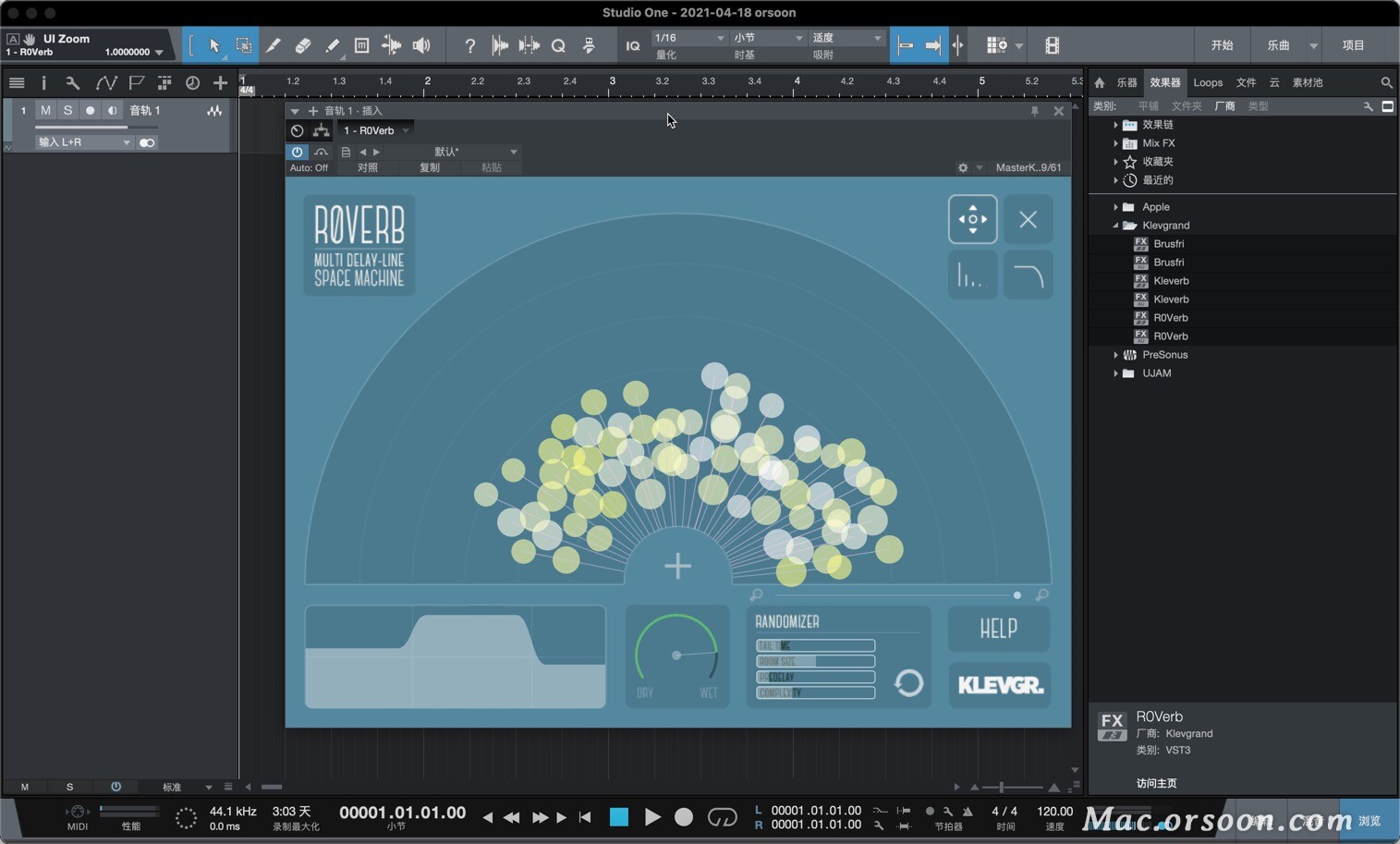Collapse the Klevgrand folder
1400x844 pixels.
coord(1115,226)
